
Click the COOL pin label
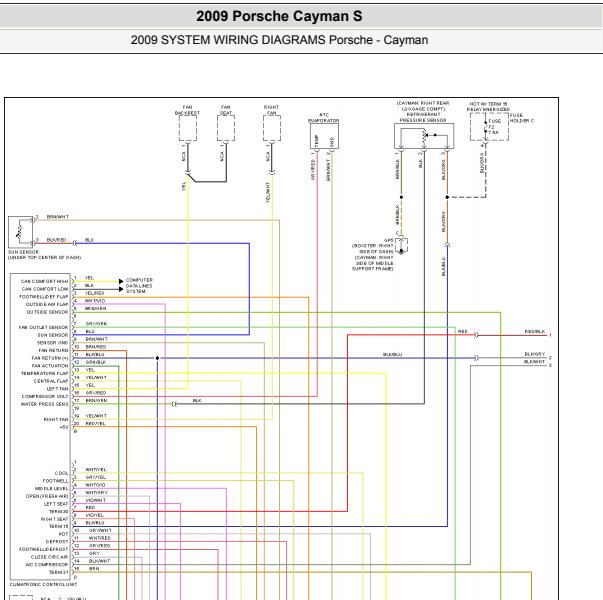(x=62, y=473)
